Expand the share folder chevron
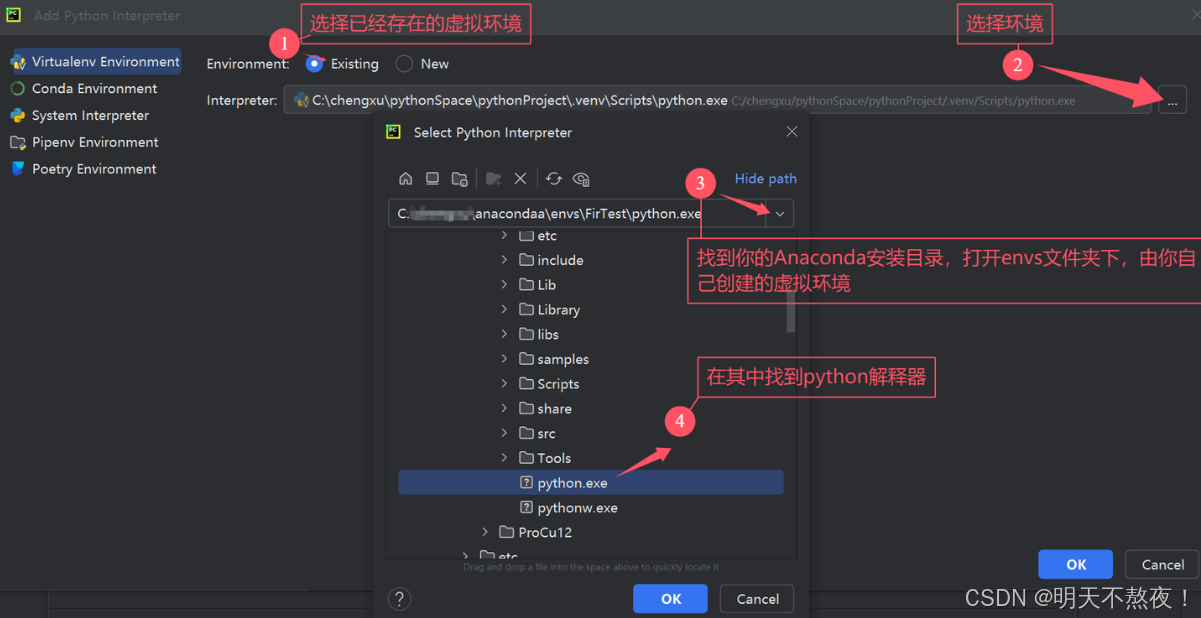 click(x=504, y=409)
